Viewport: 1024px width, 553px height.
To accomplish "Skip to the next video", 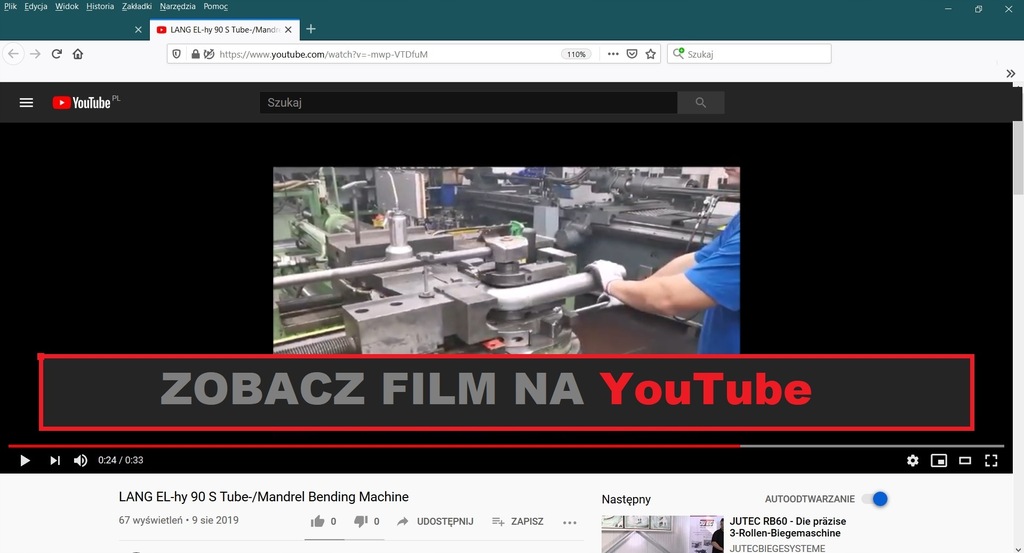I will coord(55,460).
